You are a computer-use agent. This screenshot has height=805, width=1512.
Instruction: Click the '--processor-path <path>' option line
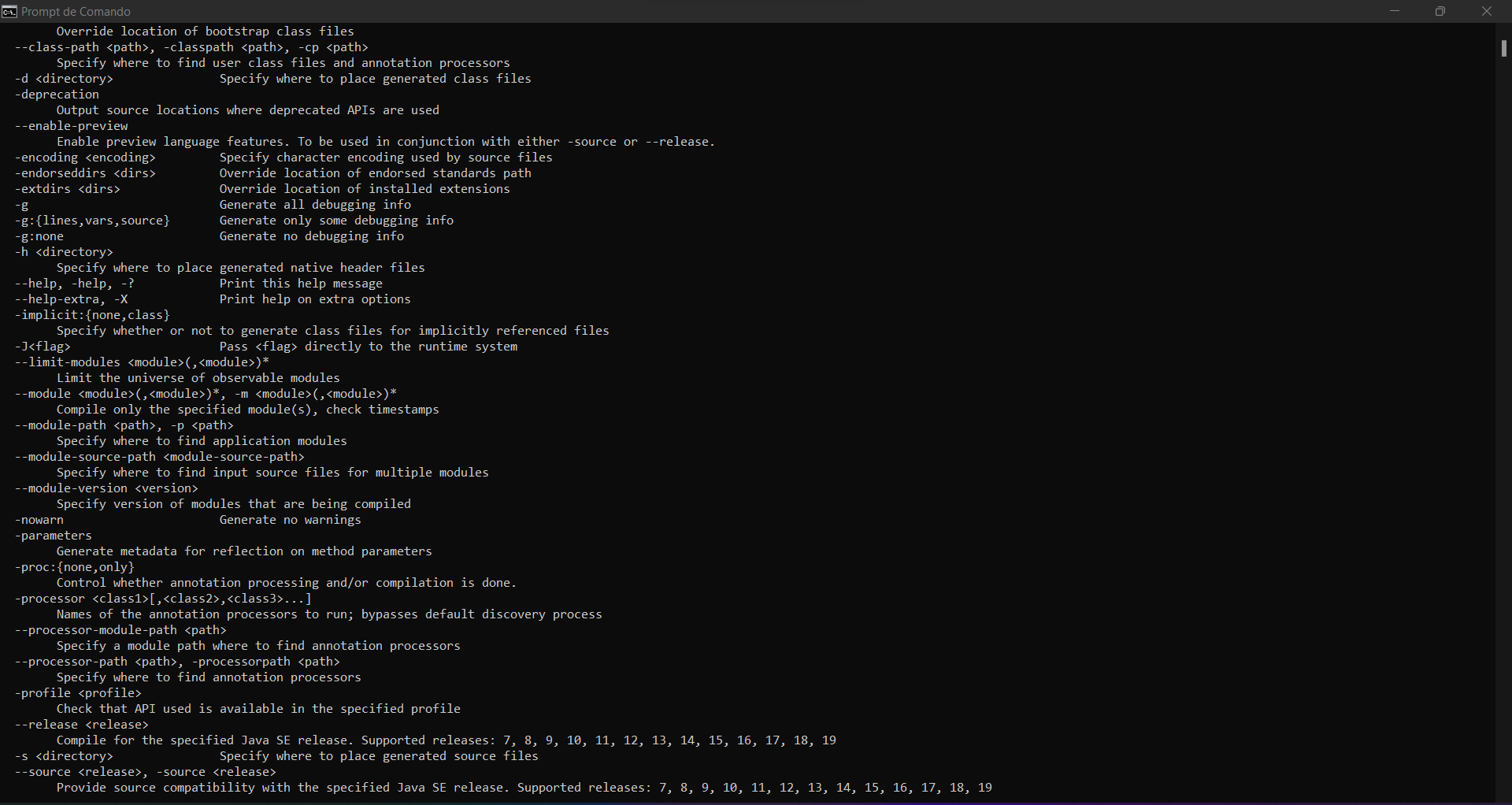[177, 662]
